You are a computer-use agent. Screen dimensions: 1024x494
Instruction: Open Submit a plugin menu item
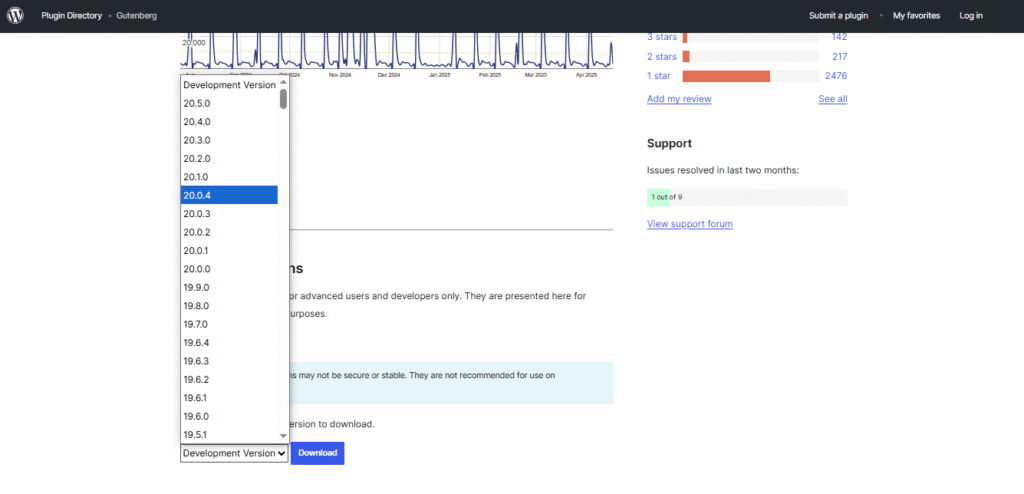pos(840,16)
